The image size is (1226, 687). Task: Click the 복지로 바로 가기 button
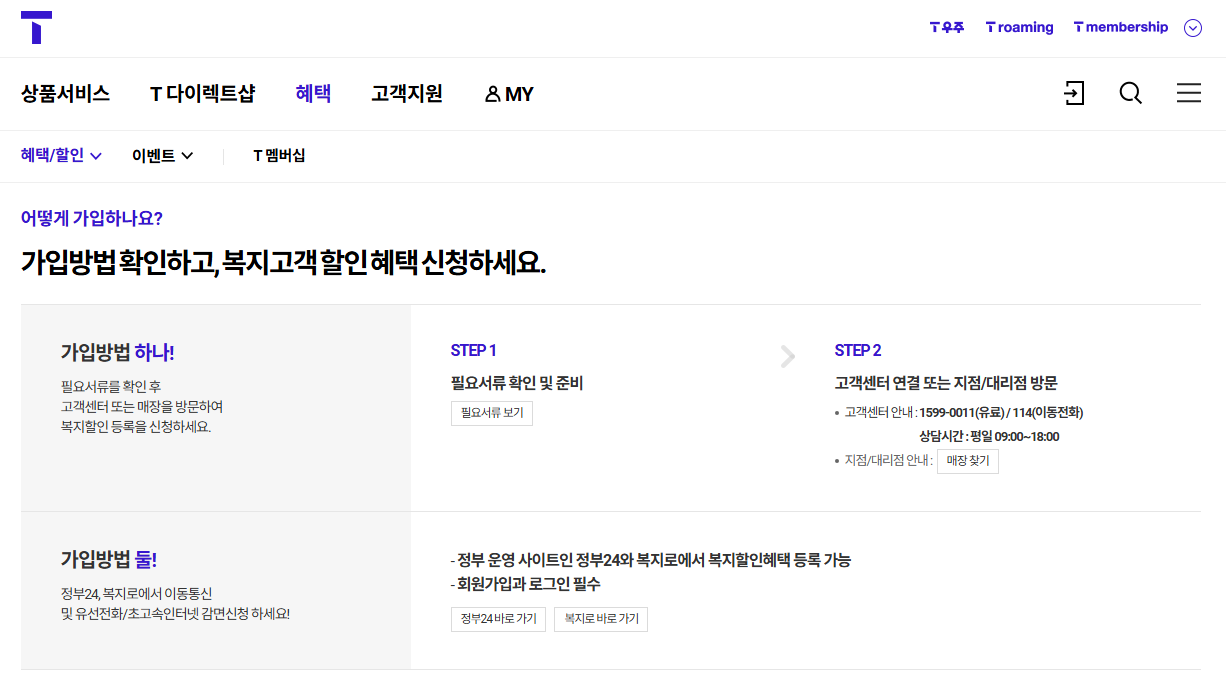(601, 619)
